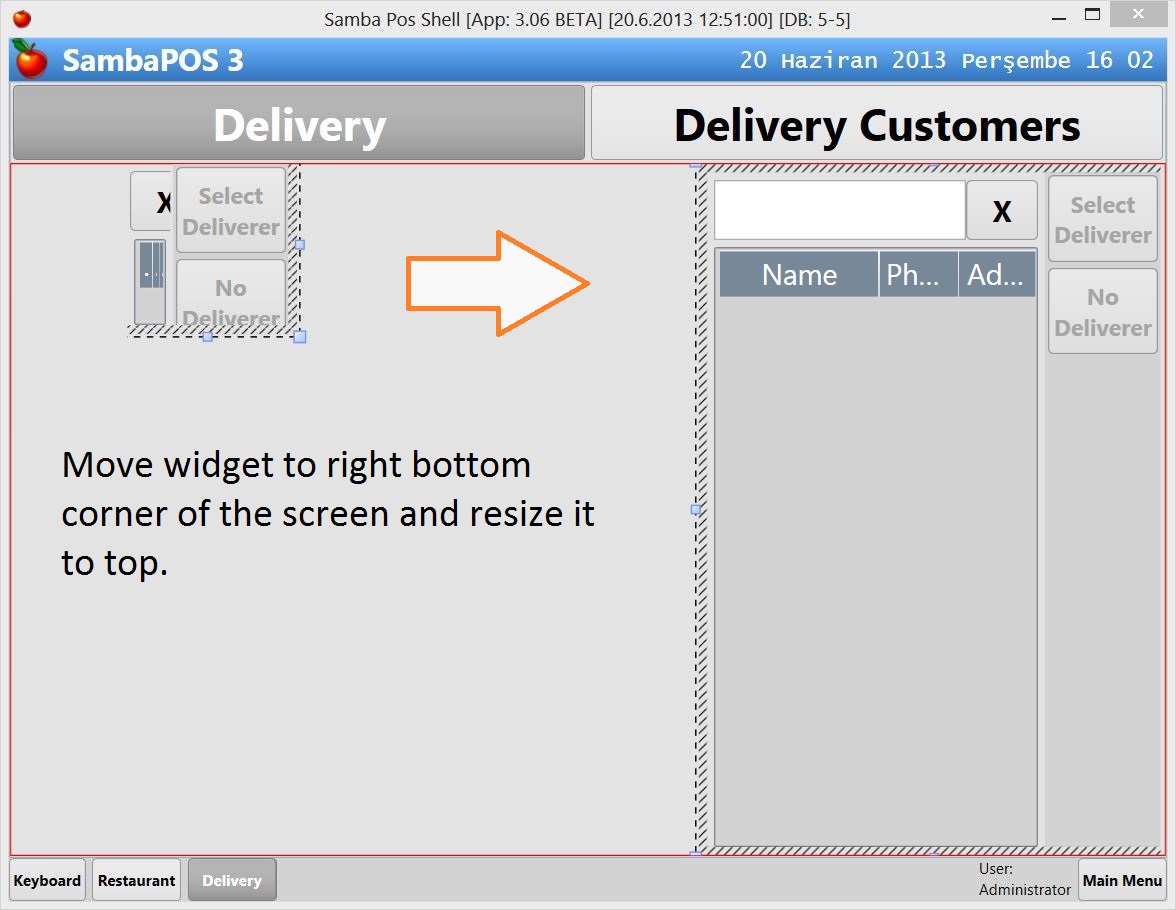This screenshot has width=1176, height=910.
Task: Click Select Deliverer in small left widget
Action: pyautogui.click(x=231, y=211)
